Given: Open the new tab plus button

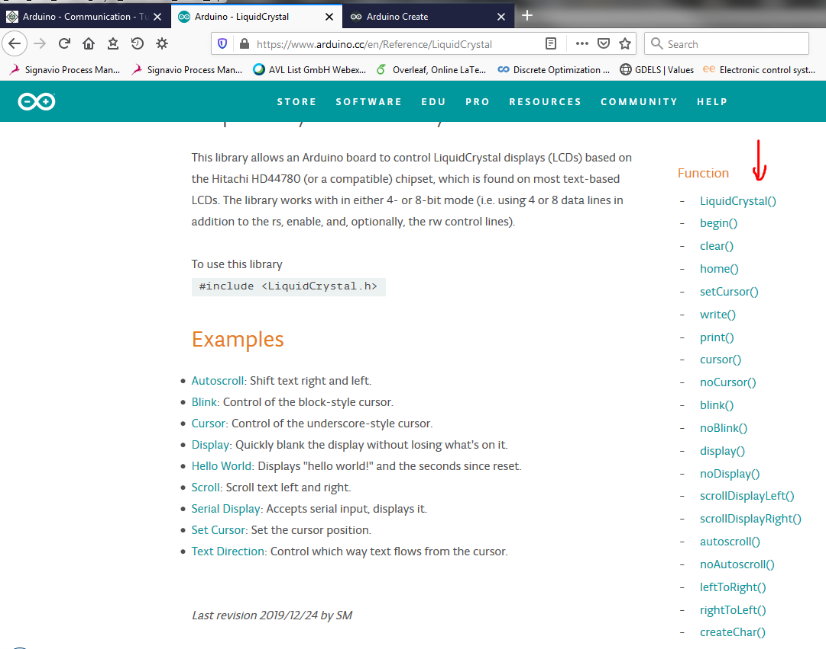Looking at the screenshot, I should tap(527, 15).
